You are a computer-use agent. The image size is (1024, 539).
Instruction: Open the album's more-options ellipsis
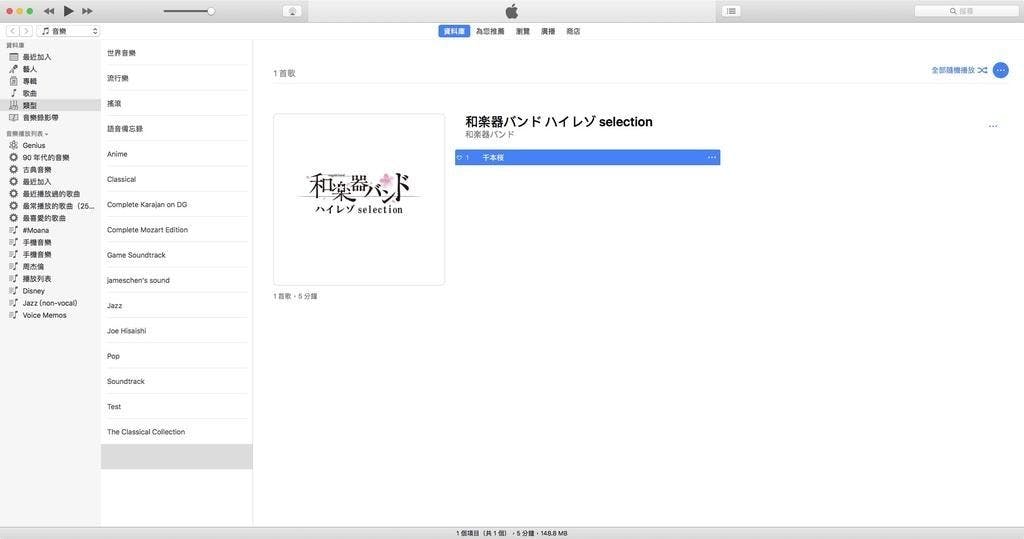(993, 126)
